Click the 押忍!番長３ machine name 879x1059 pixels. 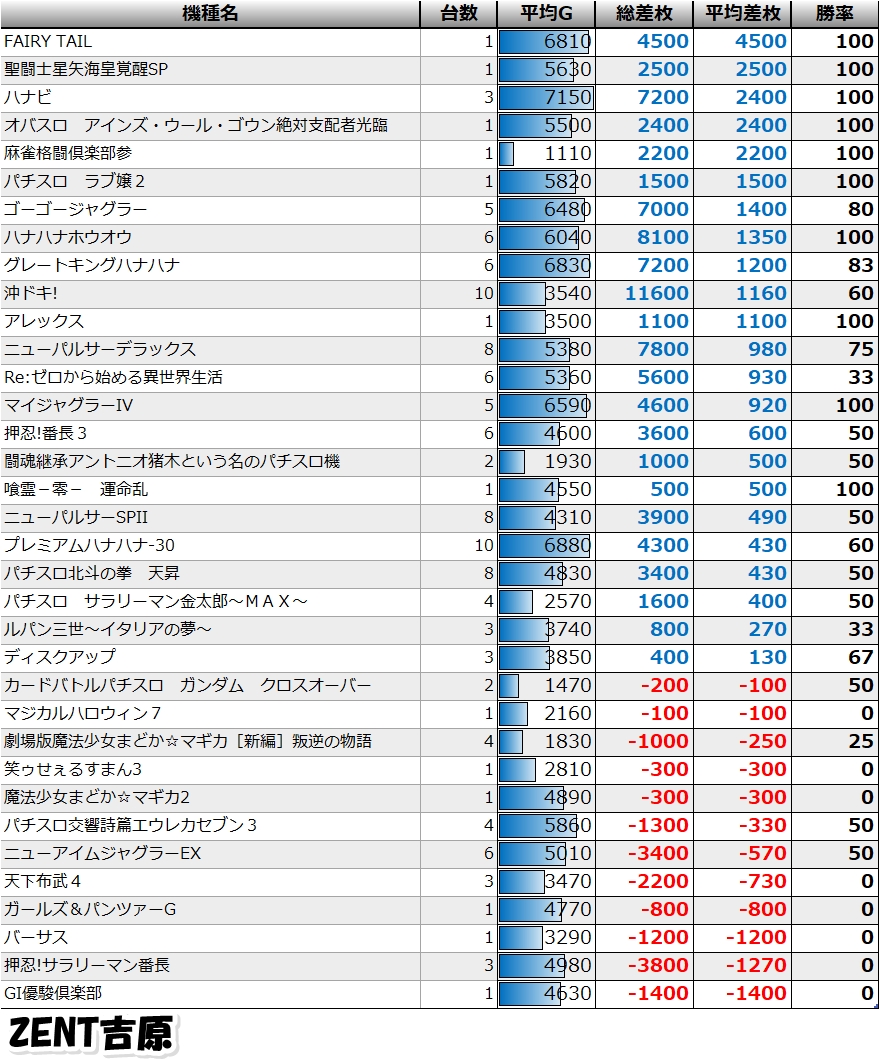click(x=45, y=434)
